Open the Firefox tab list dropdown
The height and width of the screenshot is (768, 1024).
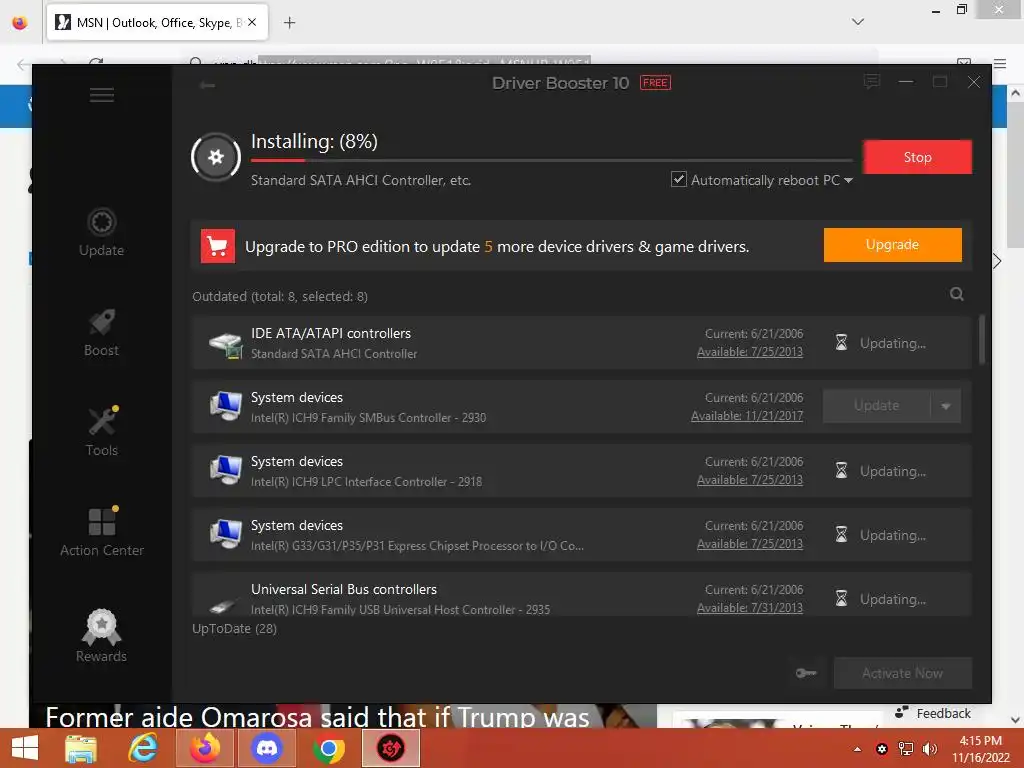[858, 22]
